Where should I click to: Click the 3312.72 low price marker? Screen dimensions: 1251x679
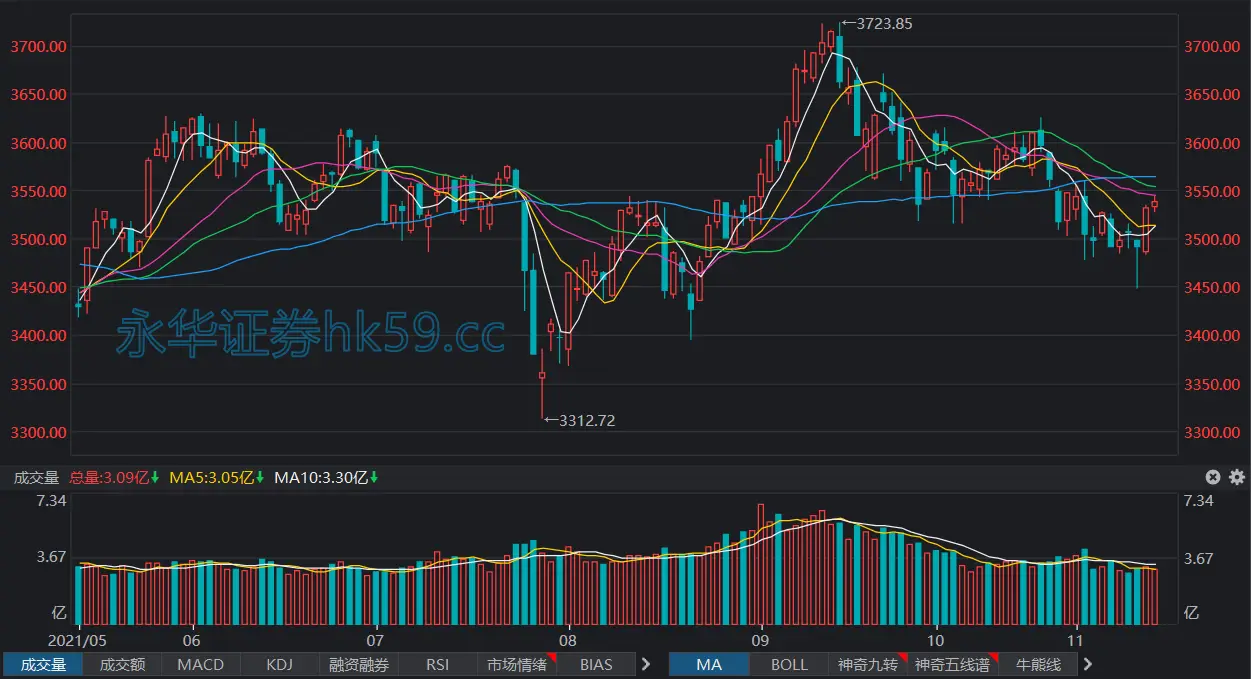click(580, 421)
